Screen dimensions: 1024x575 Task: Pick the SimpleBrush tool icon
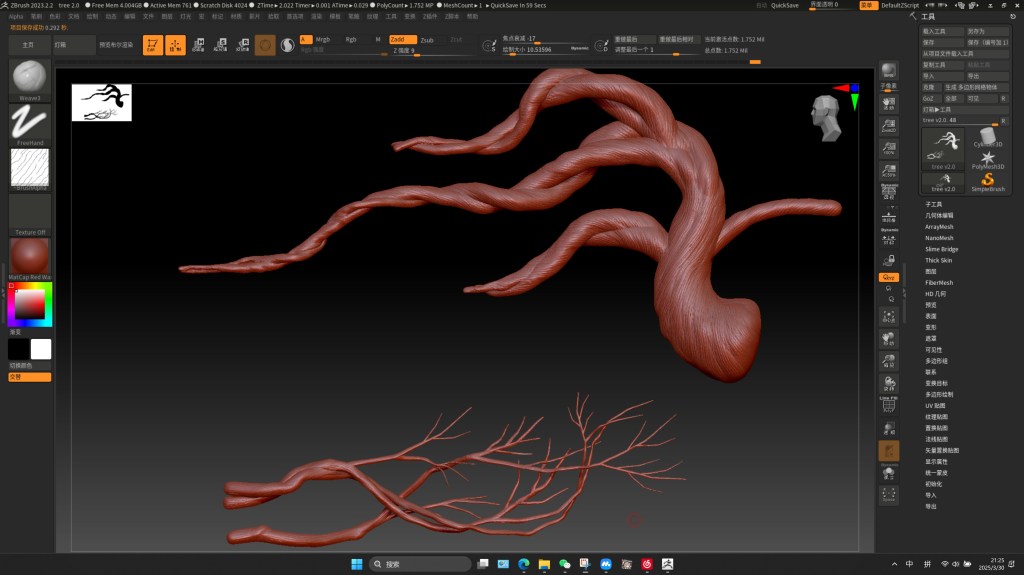[x=987, y=181]
